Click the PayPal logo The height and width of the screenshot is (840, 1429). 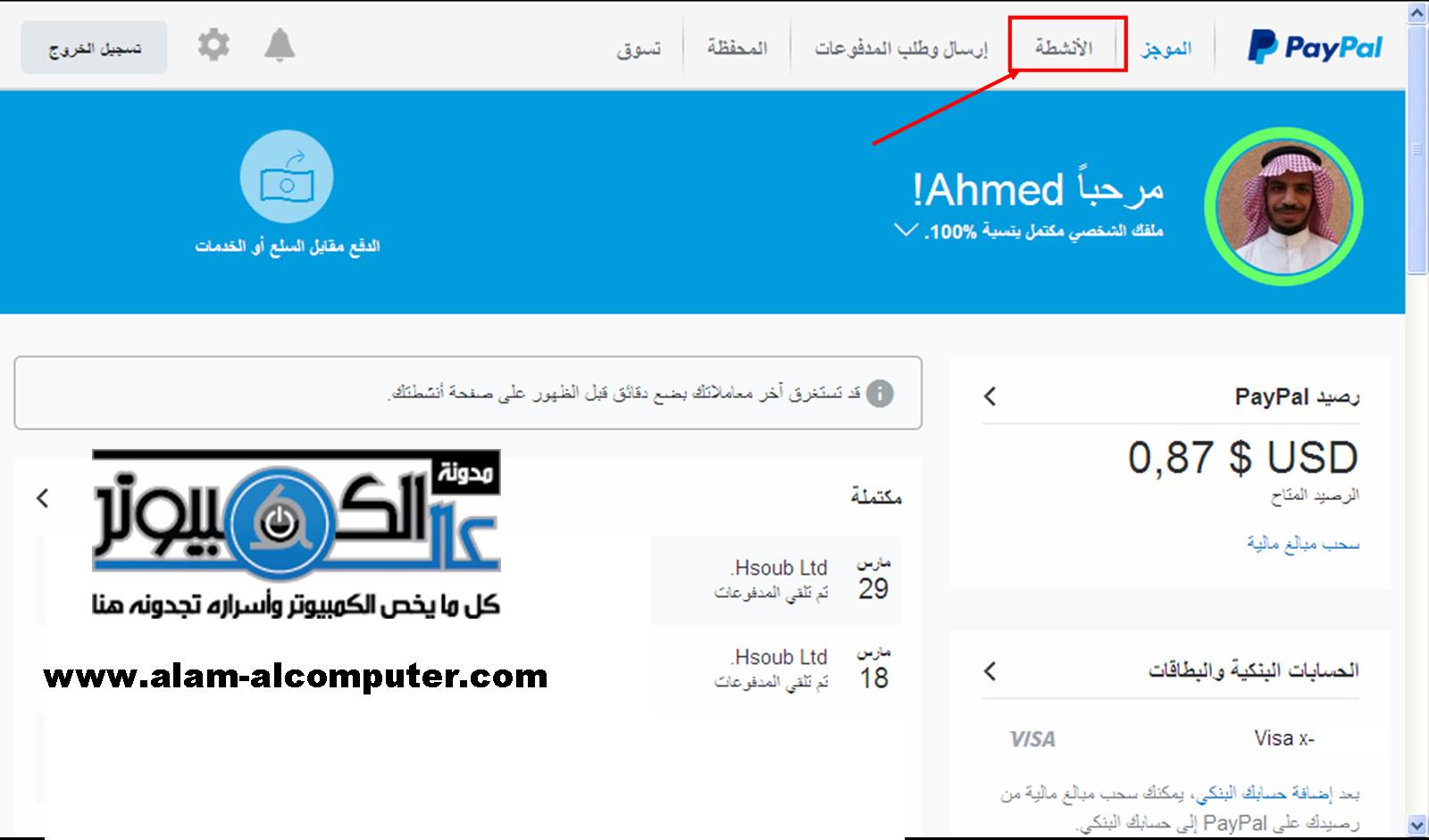pos(1315,47)
